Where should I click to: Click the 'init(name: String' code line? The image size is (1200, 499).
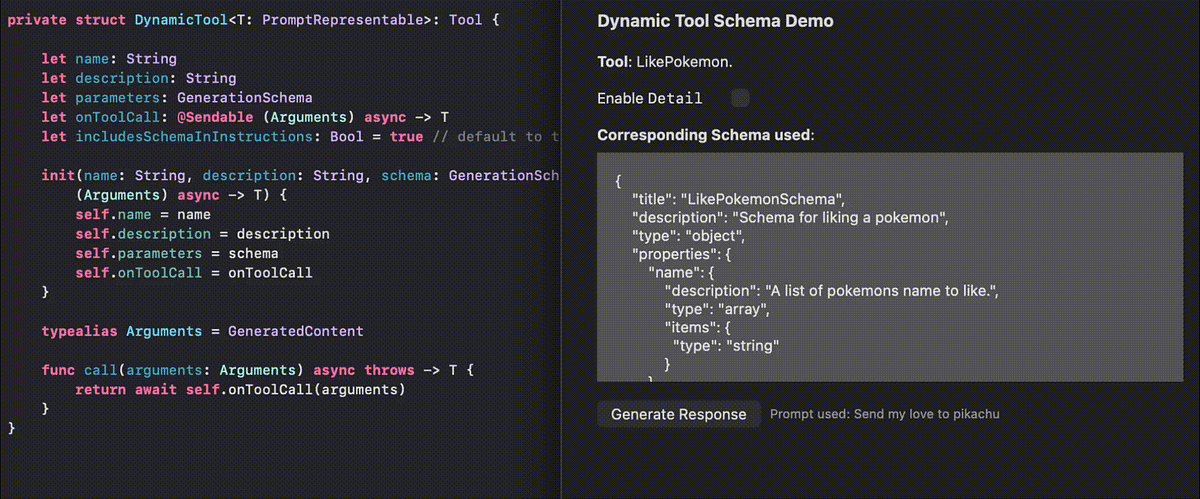coord(300,175)
